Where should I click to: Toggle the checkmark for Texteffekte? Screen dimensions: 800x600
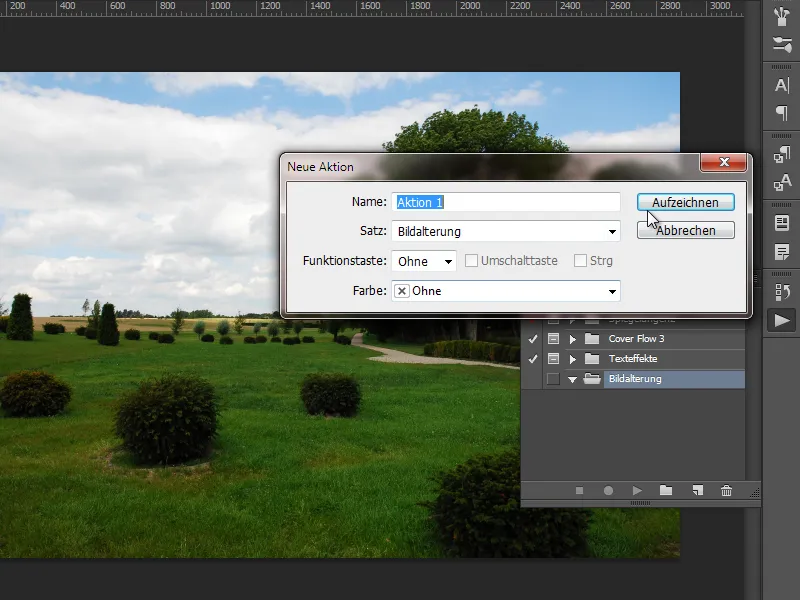point(533,359)
